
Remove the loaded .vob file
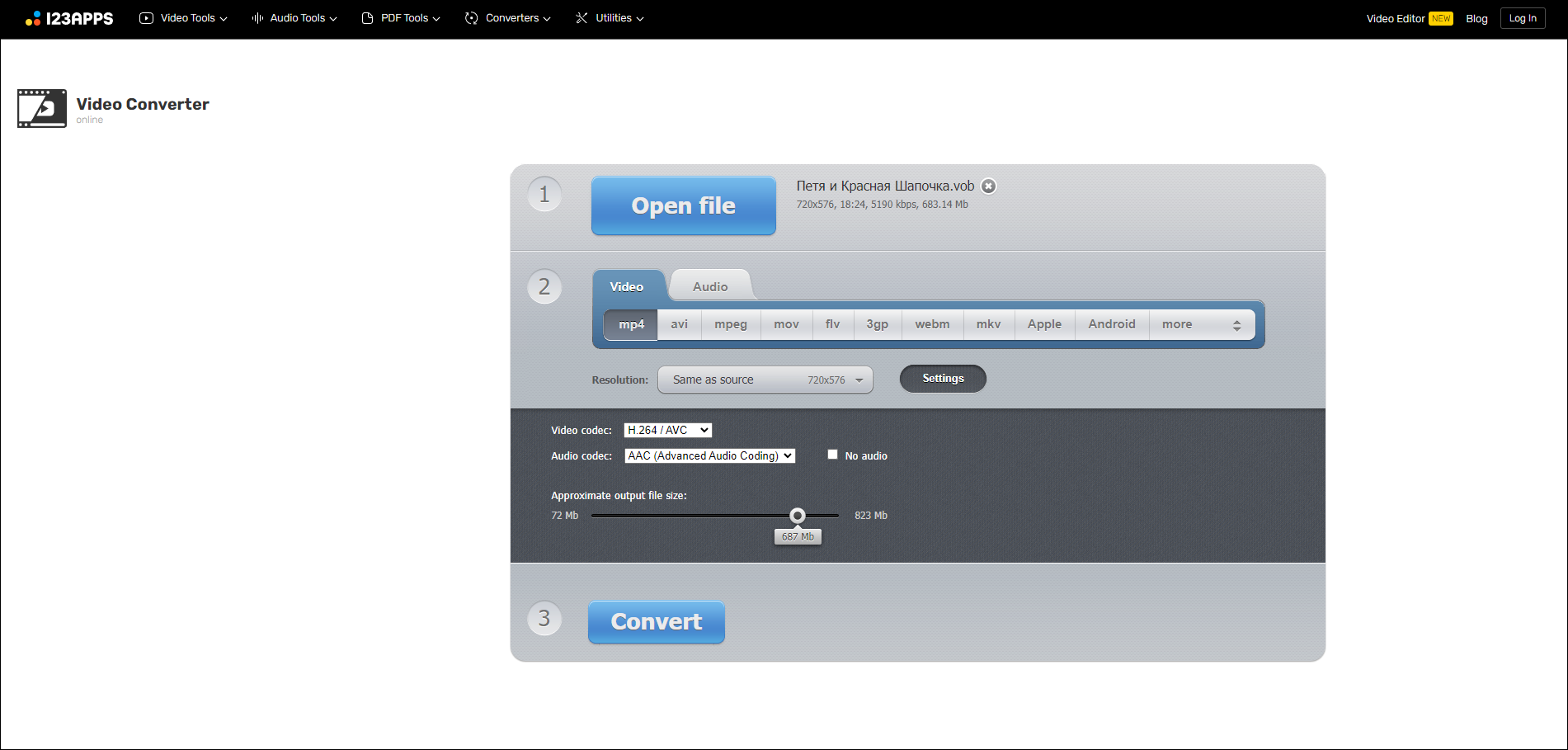[988, 186]
